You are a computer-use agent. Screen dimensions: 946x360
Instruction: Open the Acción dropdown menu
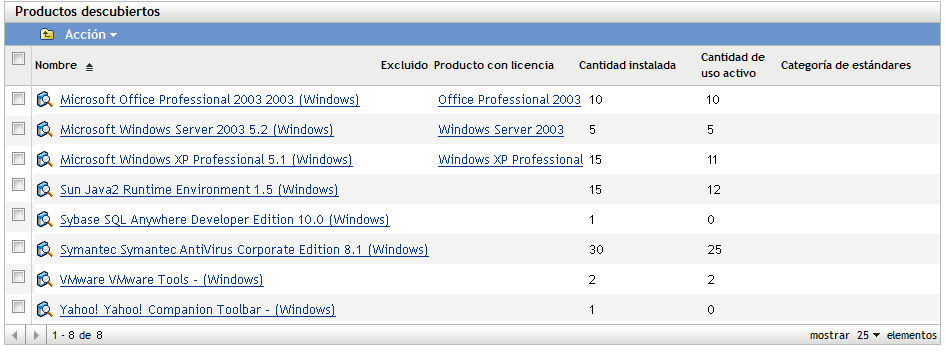click(x=91, y=35)
